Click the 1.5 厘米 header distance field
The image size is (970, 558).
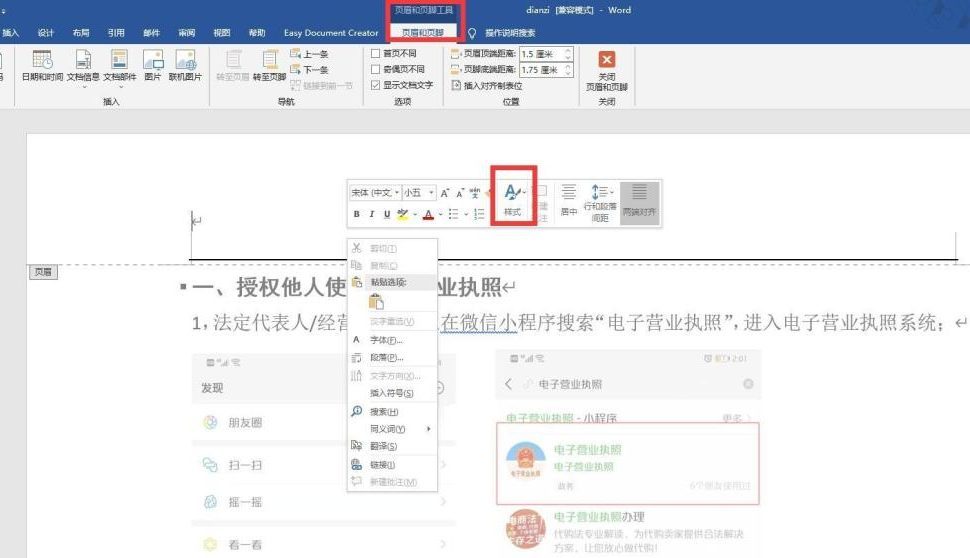tap(541, 54)
